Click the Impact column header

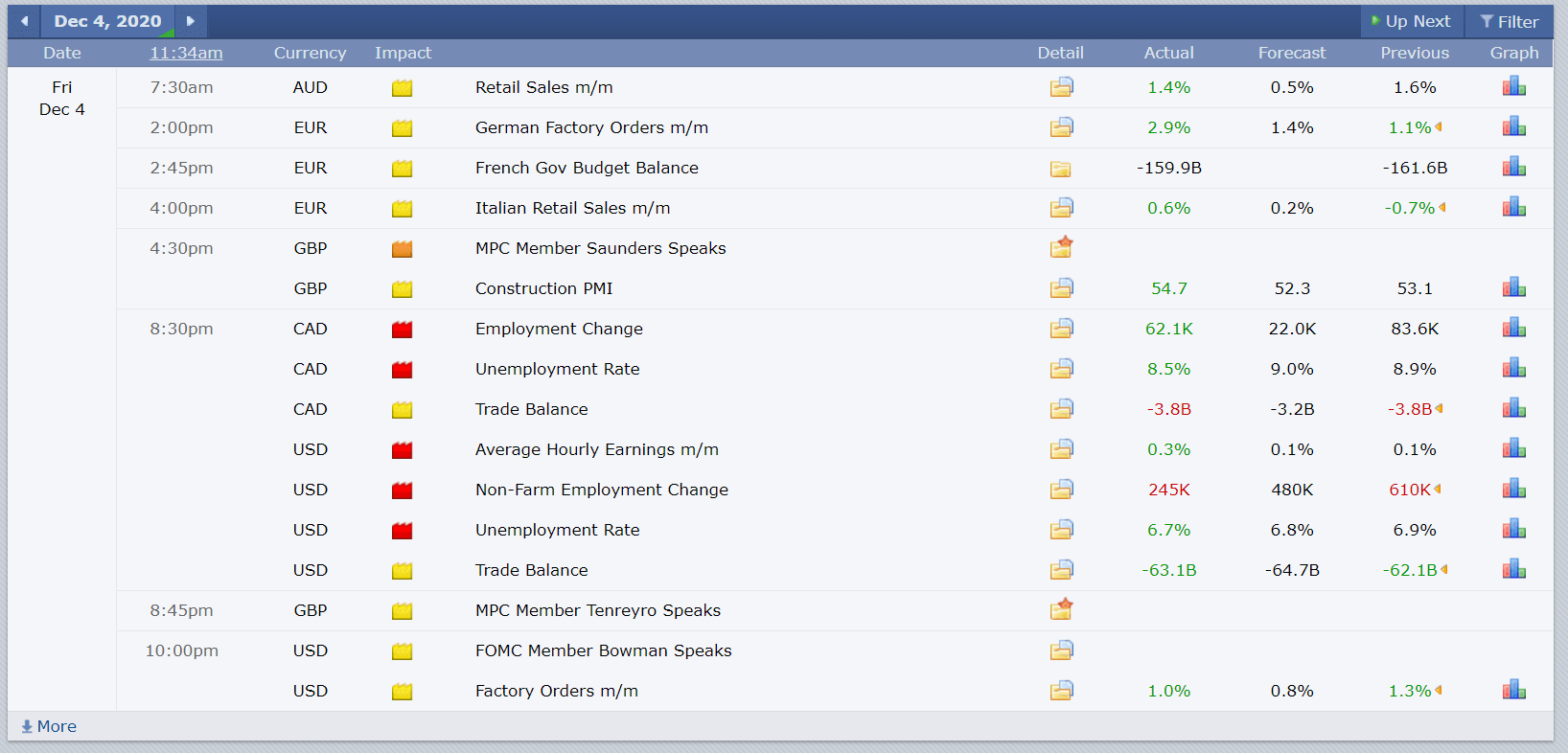coord(403,54)
